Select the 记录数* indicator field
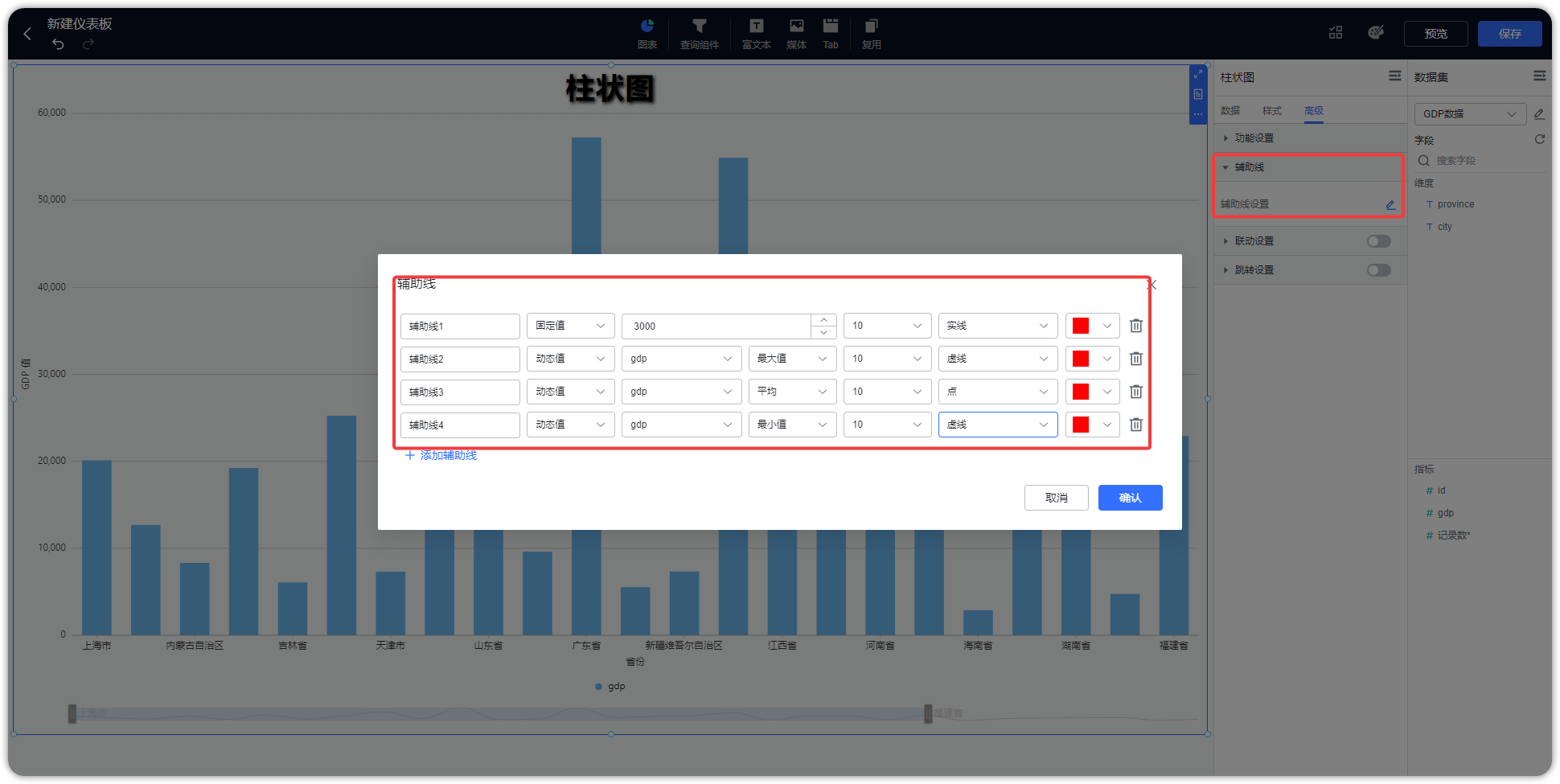Viewport: 1560px width, 784px height. (1453, 536)
